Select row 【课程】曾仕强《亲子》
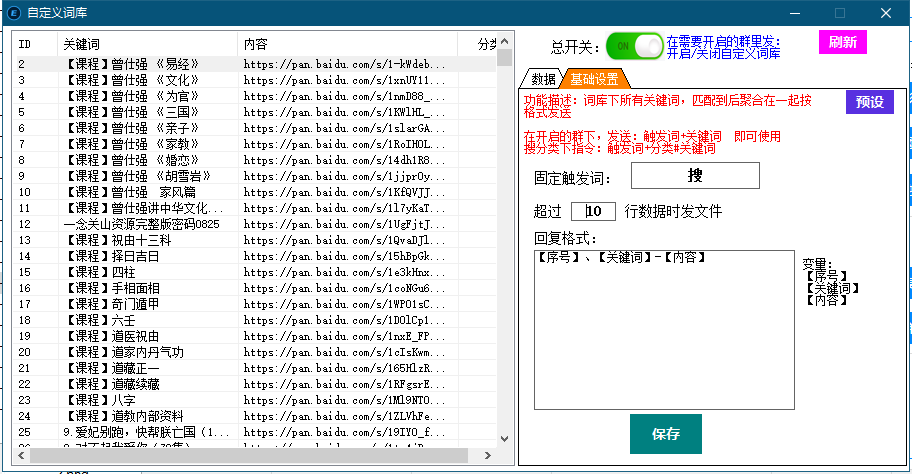Screen dimensions: 912x474 click(x=255, y=128)
